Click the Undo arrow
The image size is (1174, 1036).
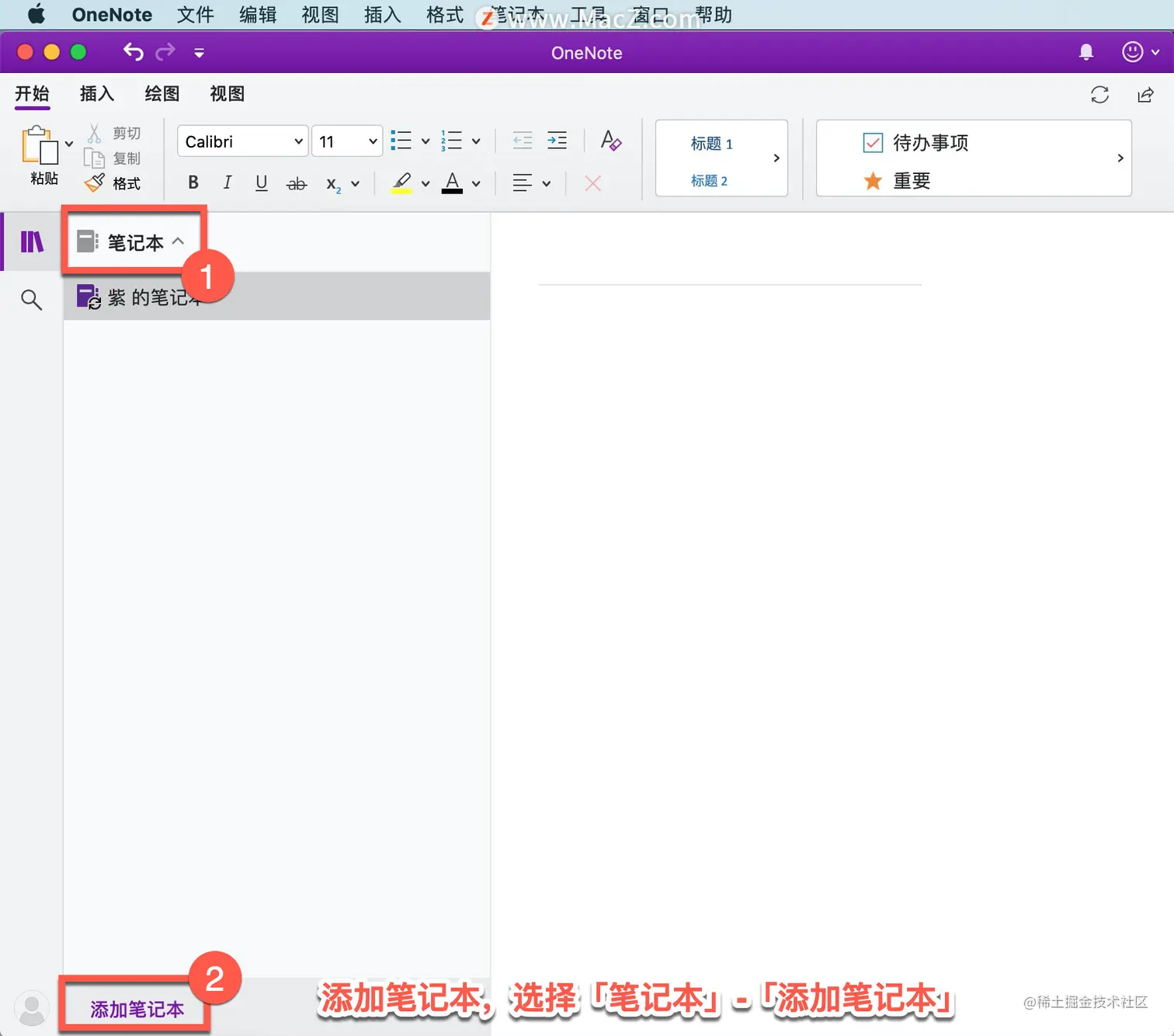coord(133,52)
